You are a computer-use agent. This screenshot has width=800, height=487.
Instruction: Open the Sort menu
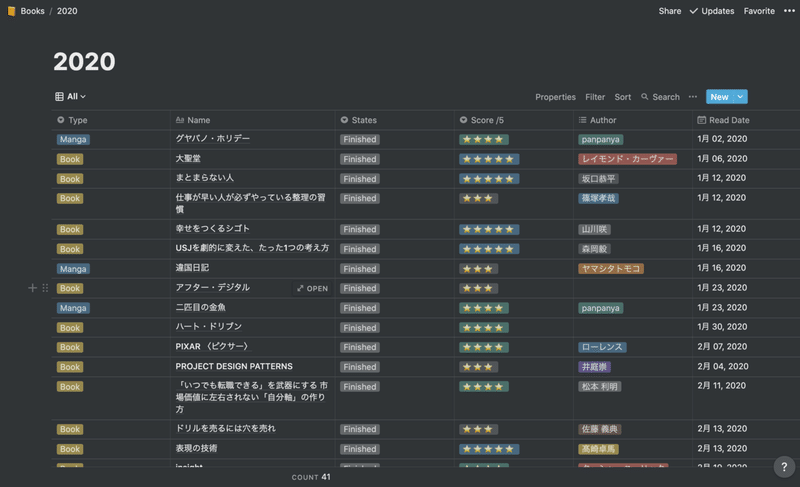(x=623, y=97)
